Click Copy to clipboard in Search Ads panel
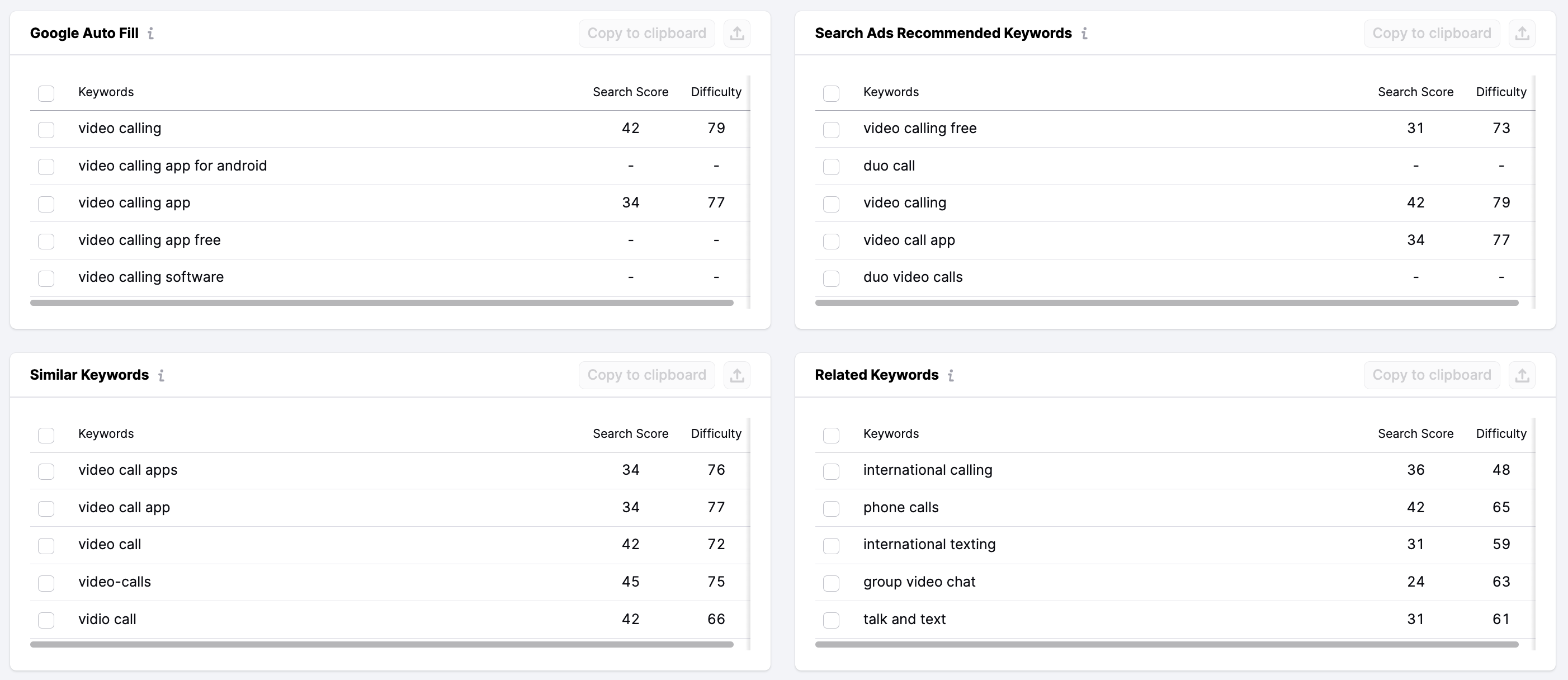 tap(1432, 33)
